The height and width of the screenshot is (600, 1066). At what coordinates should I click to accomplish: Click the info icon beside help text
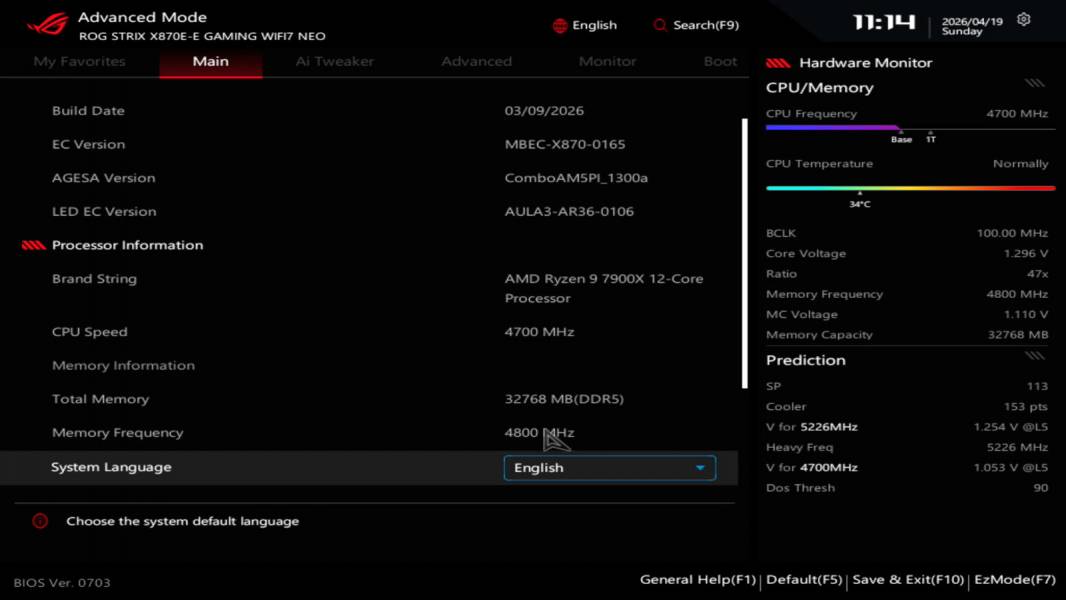(40, 521)
